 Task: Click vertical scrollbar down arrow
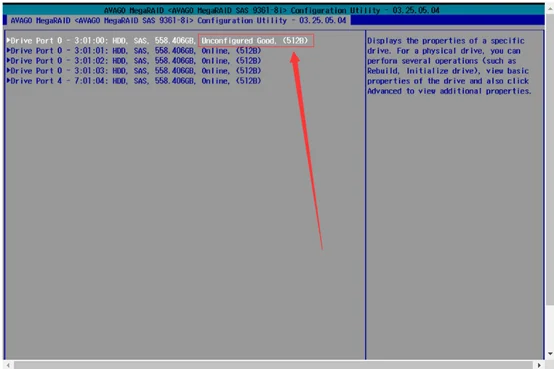550,353
